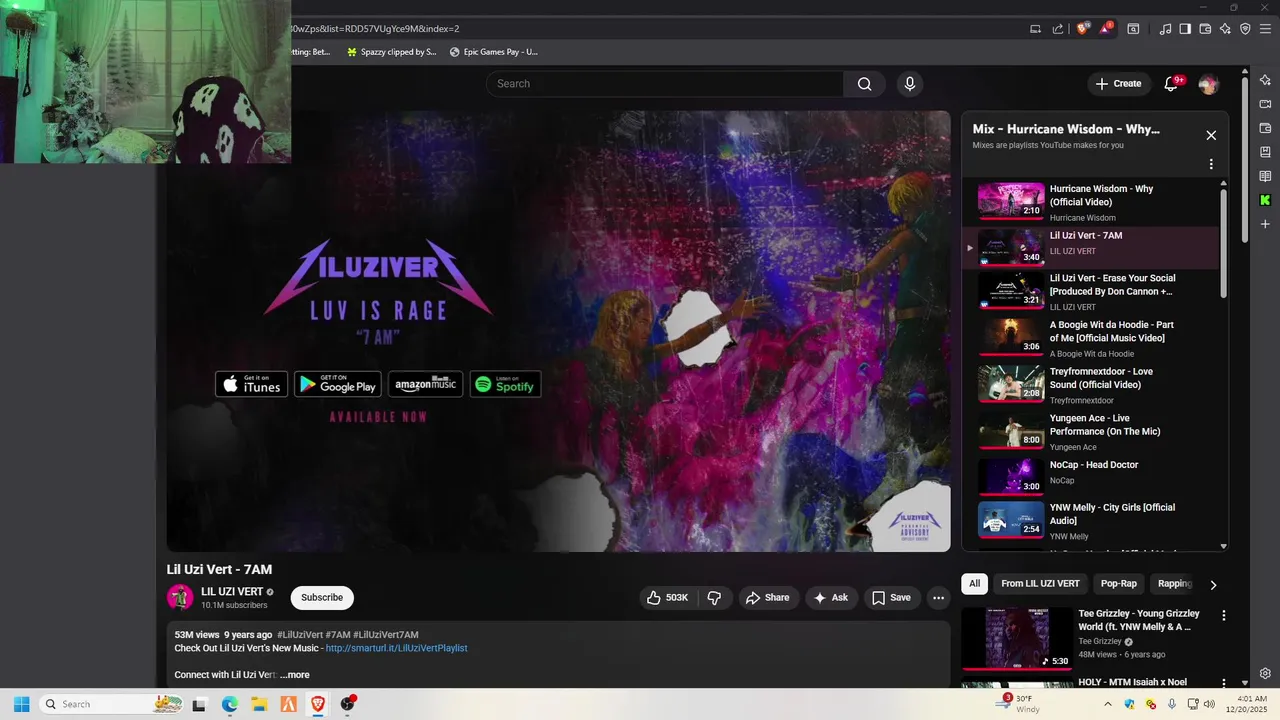
Task: Click the Subscribe button
Action: pos(322,598)
